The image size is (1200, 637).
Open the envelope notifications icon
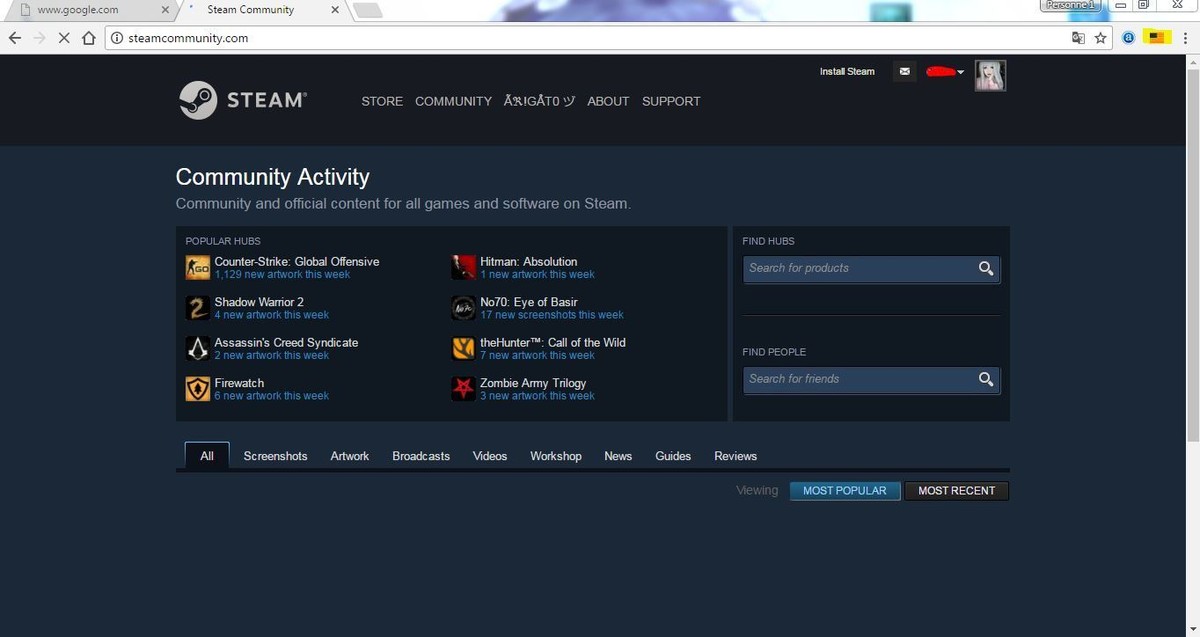tap(905, 72)
